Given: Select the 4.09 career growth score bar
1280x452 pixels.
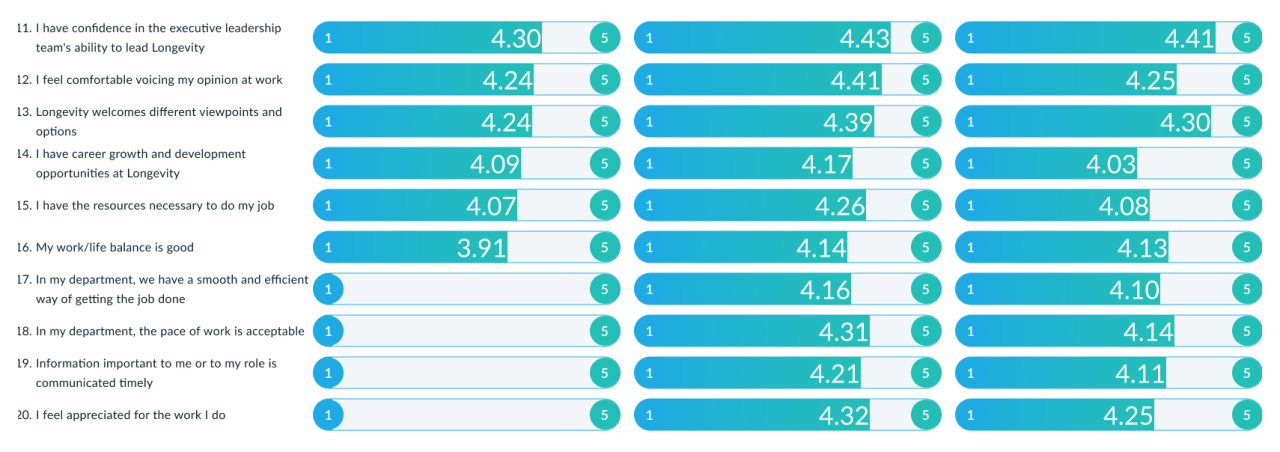Looking at the screenshot, I should (x=420, y=163).
